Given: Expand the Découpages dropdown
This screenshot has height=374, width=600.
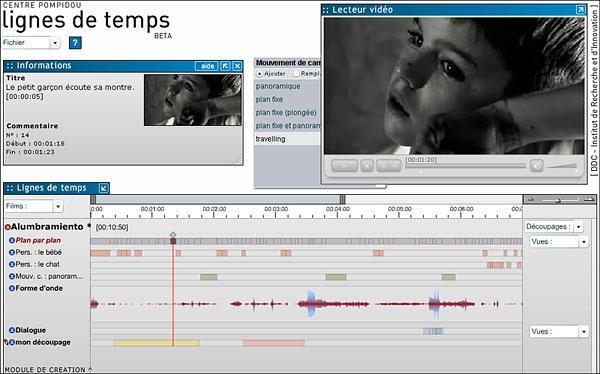Looking at the screenshot, I should 579,227.
